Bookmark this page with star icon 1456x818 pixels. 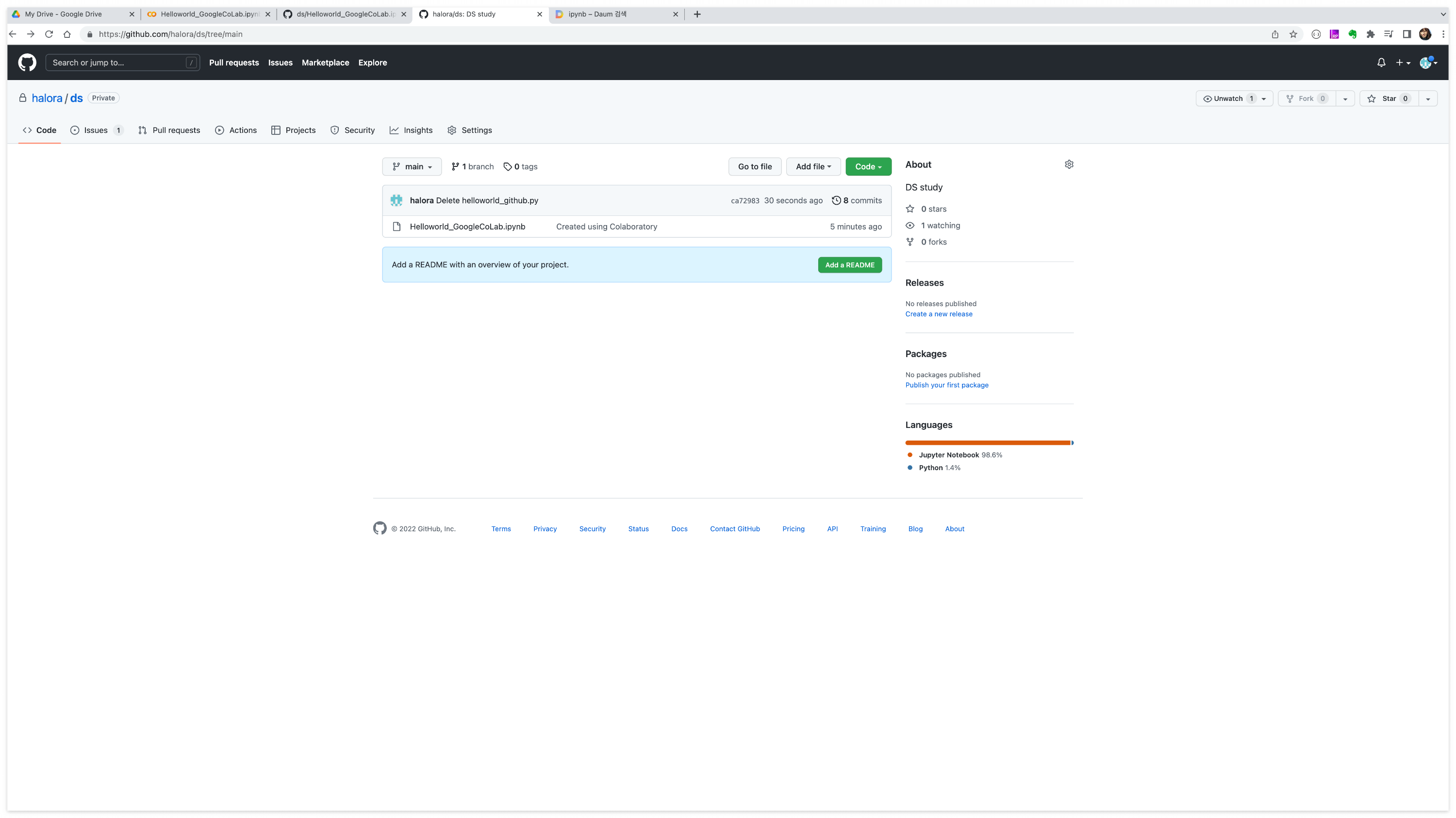pos(1293,34)
